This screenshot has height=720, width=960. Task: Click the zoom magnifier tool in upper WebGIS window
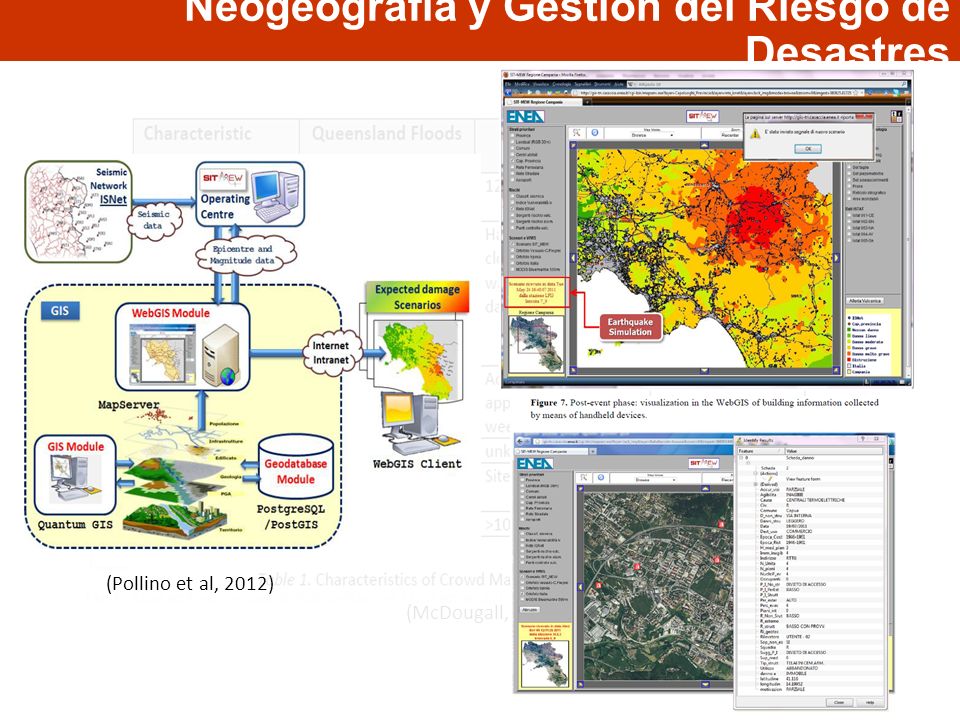tap(577, 133)
